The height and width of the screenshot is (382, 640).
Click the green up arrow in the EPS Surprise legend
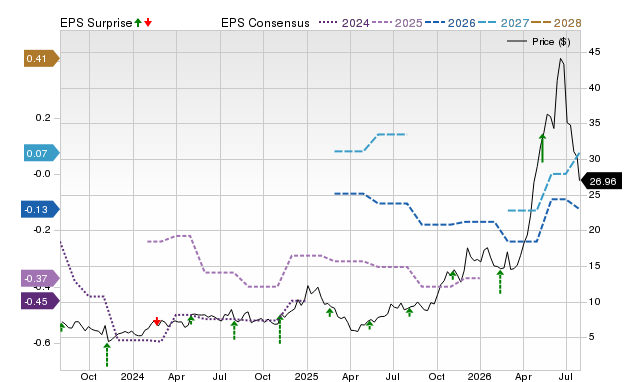pos(138,23)
